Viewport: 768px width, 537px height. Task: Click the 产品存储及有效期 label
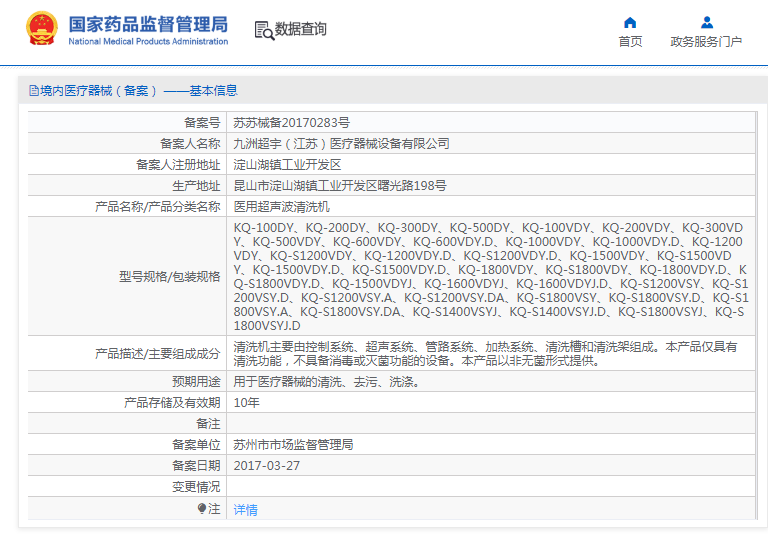click(172, 403)
